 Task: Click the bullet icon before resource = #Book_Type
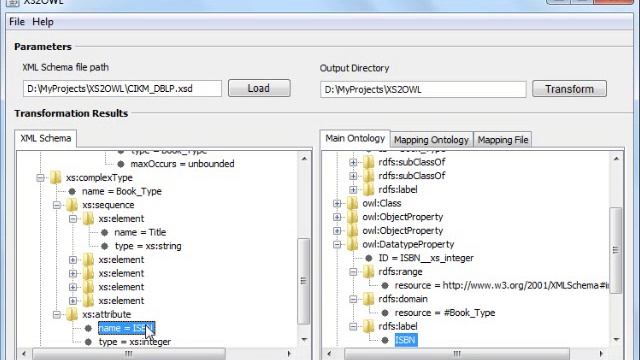(385, 313)
